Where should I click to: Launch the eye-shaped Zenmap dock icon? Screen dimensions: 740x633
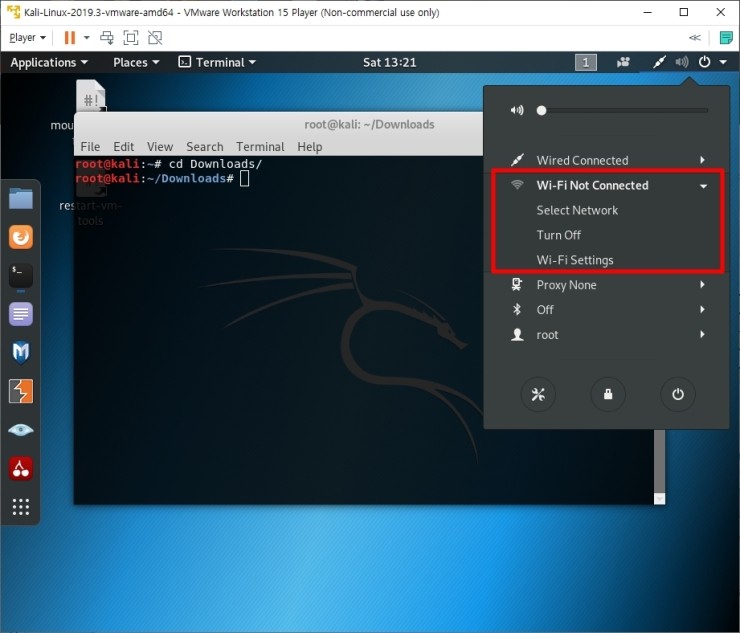pyautogui.click(x=21, y=430)
